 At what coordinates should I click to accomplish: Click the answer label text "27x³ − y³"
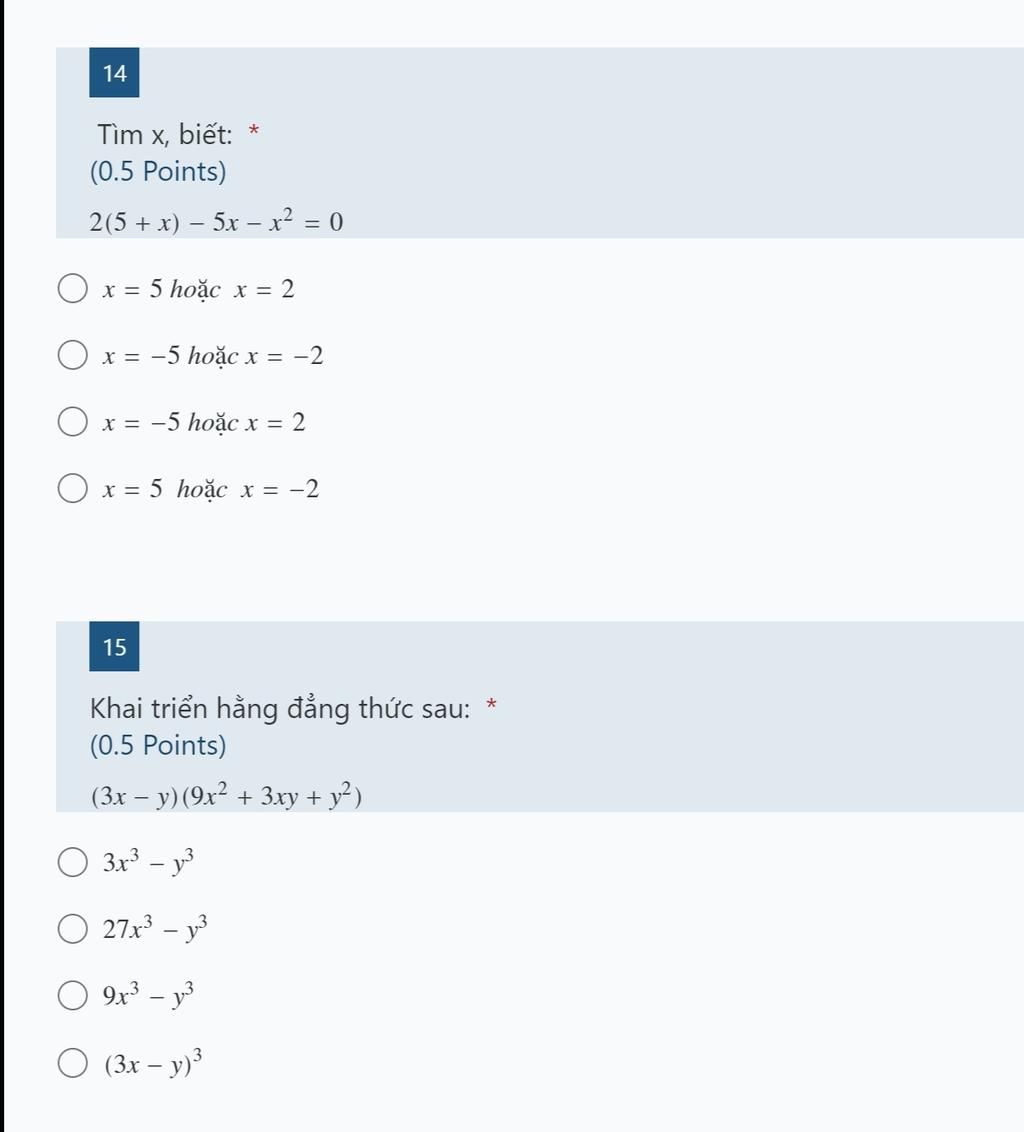click(x=155, y=929)
